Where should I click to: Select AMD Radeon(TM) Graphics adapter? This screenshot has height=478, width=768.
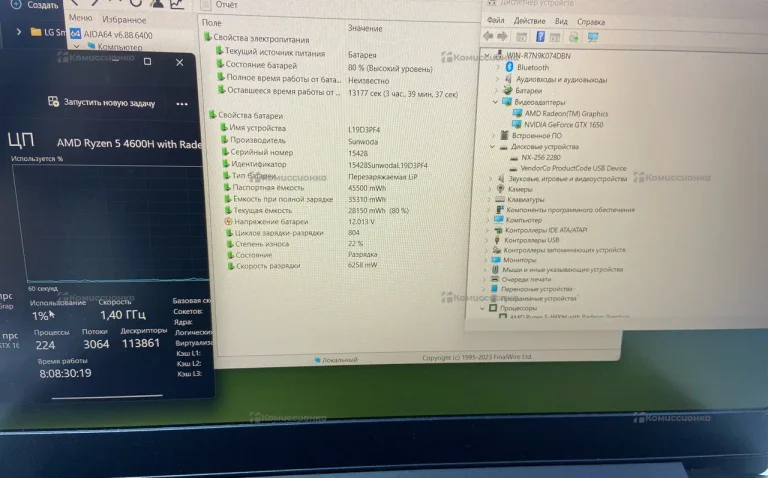[565, 113]
